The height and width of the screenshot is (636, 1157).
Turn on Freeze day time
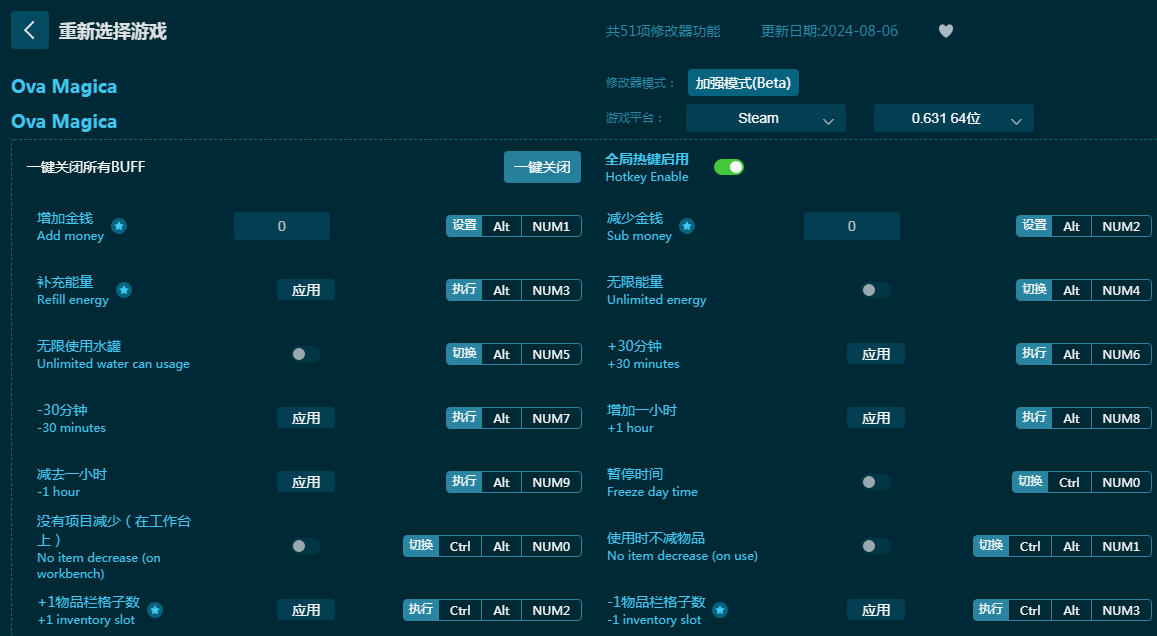pos(875,482)
